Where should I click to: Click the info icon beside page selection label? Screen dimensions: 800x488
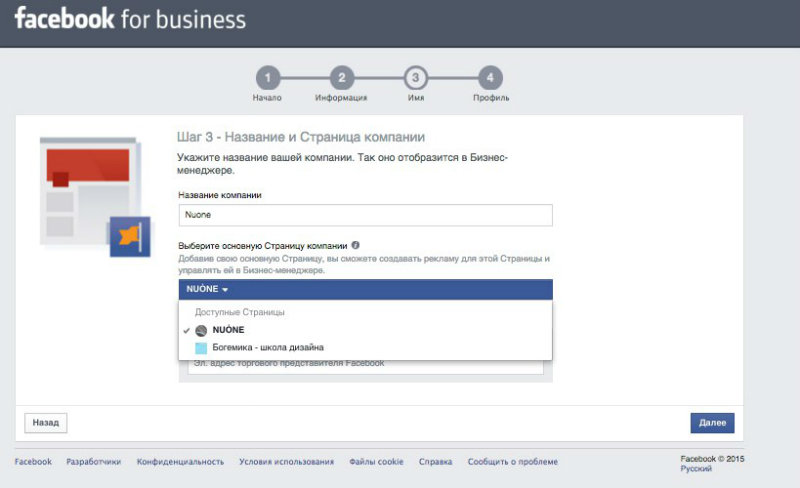click(356, 245)
